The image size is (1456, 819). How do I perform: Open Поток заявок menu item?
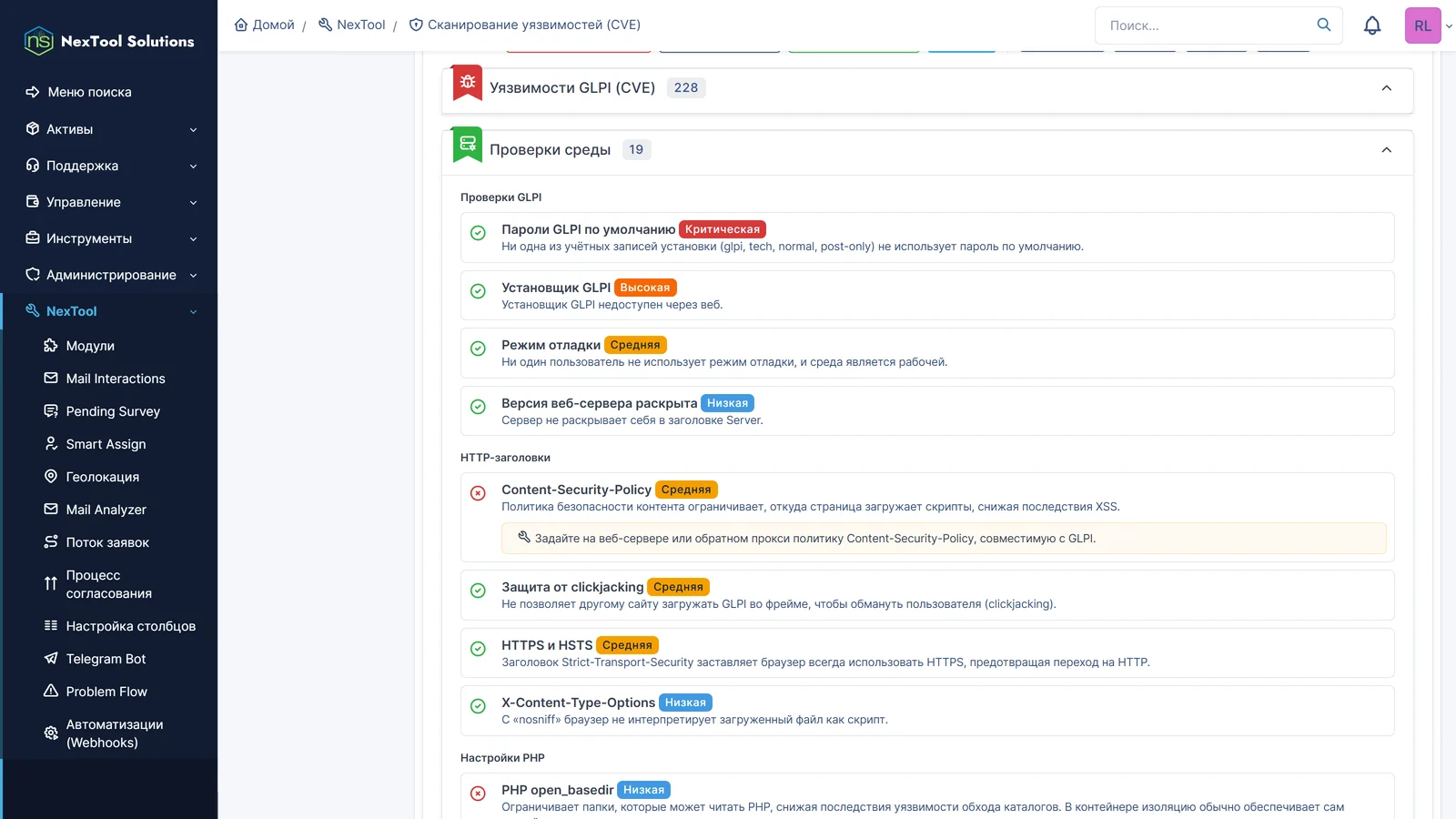pos(107,542)
